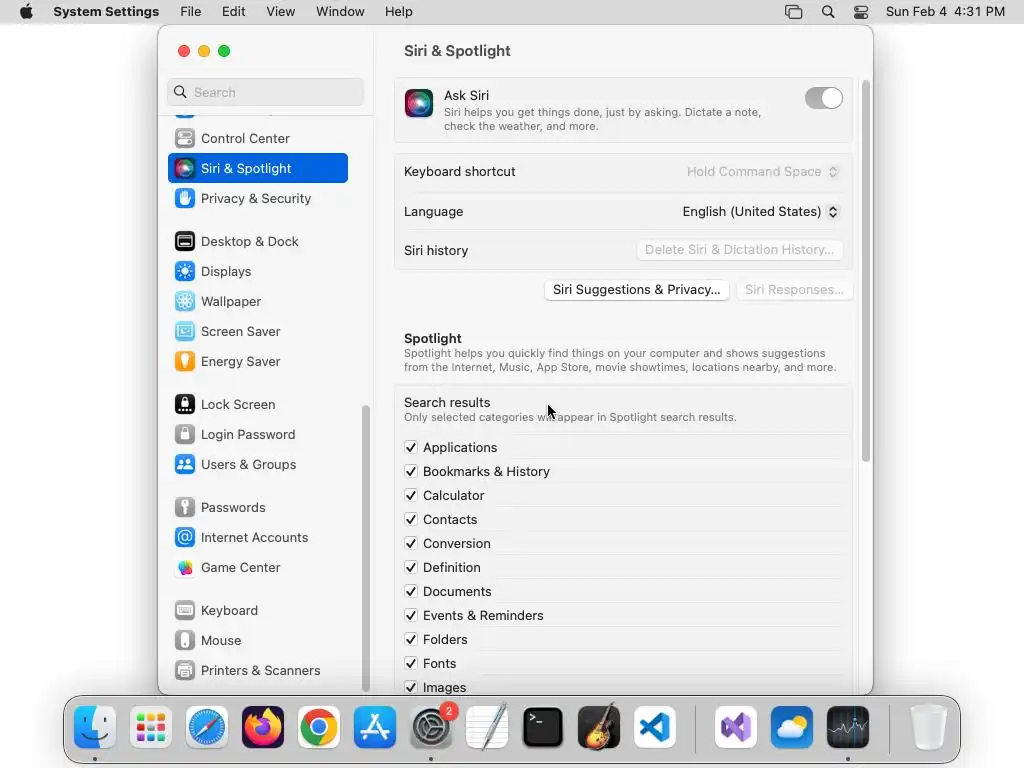Screen dimensions: 1024x768
Task: Open Game Center settings
Action: pyautogui.click(x=257, y=568)
